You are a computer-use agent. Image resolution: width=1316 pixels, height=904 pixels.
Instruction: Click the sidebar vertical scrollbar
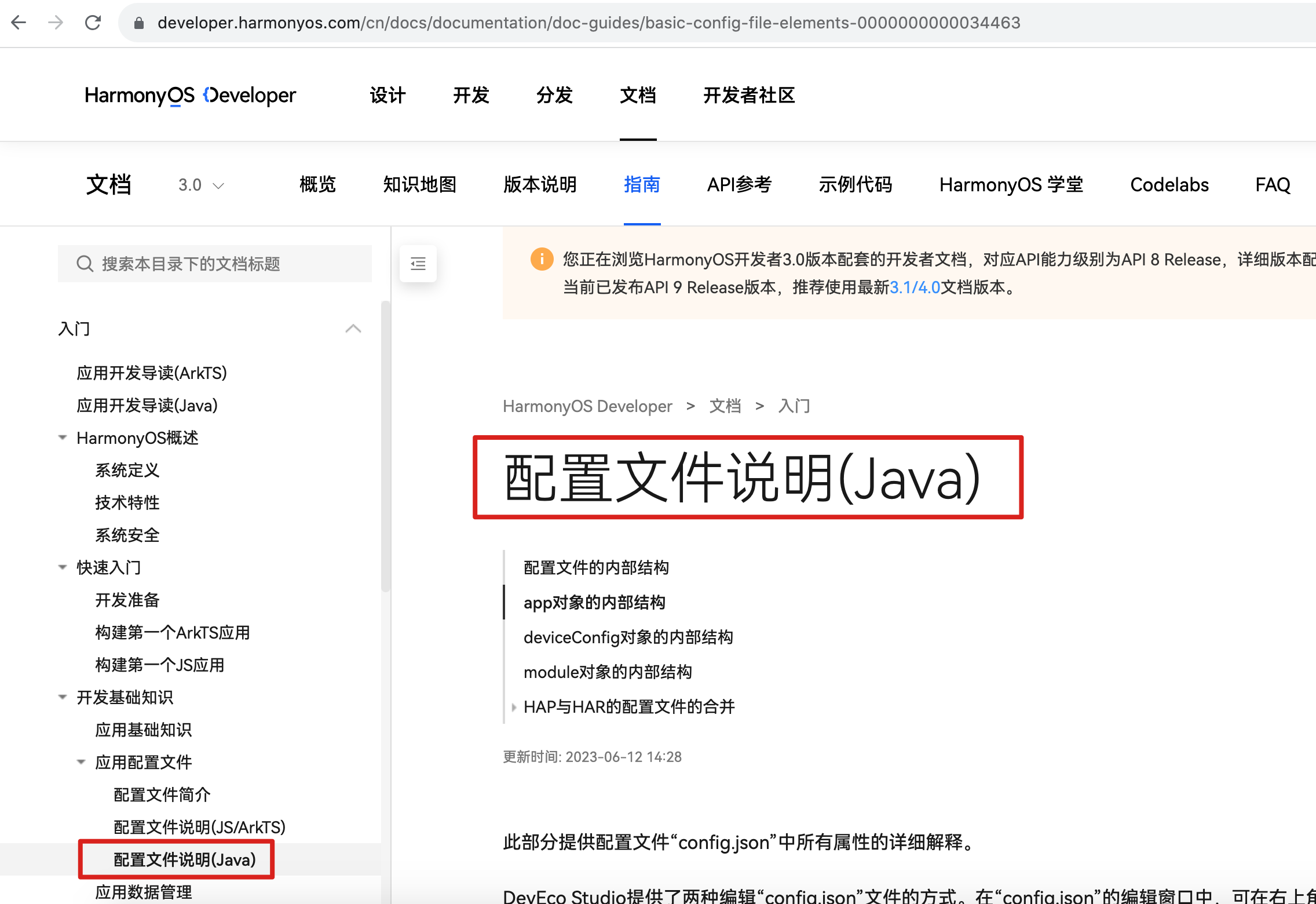point(386,446)
